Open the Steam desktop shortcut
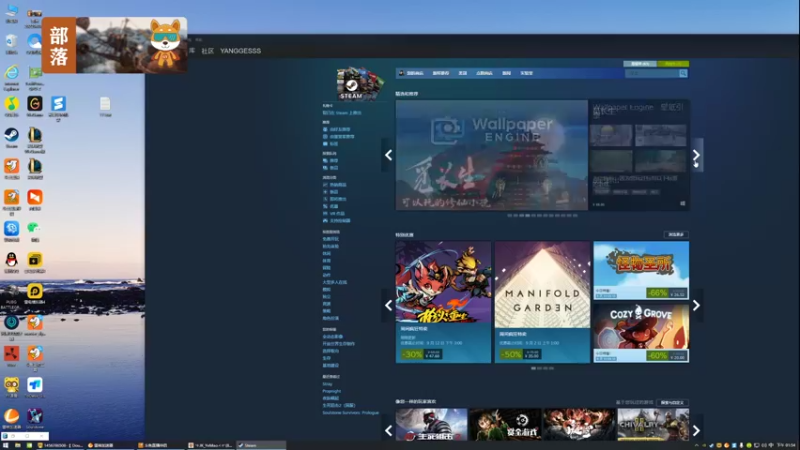 point(11,136)
